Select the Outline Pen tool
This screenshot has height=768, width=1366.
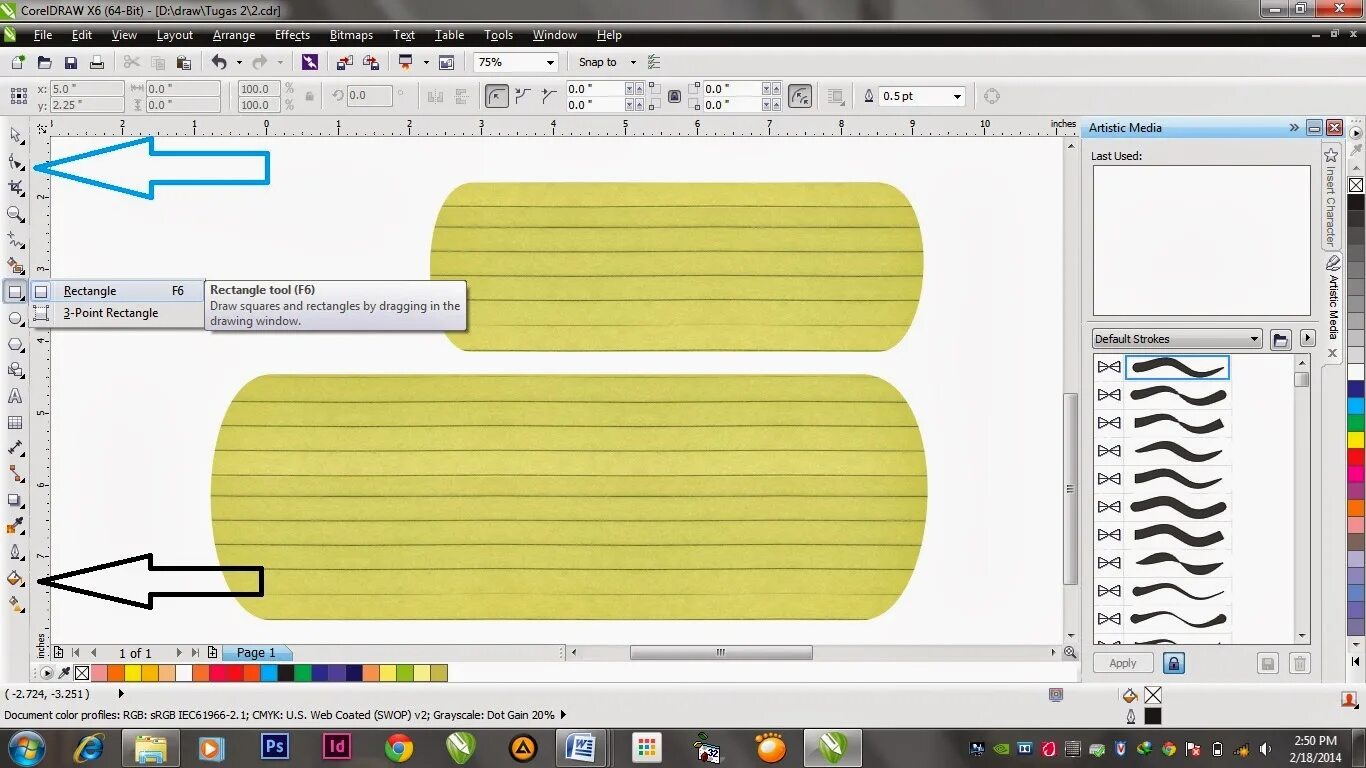pyautogui.click(x=15, y=552)
